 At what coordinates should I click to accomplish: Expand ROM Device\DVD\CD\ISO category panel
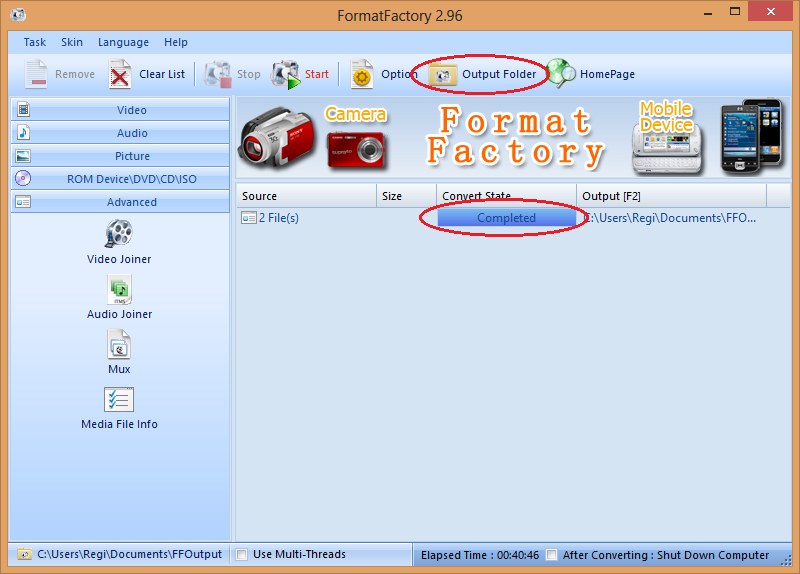click(120, 179)
